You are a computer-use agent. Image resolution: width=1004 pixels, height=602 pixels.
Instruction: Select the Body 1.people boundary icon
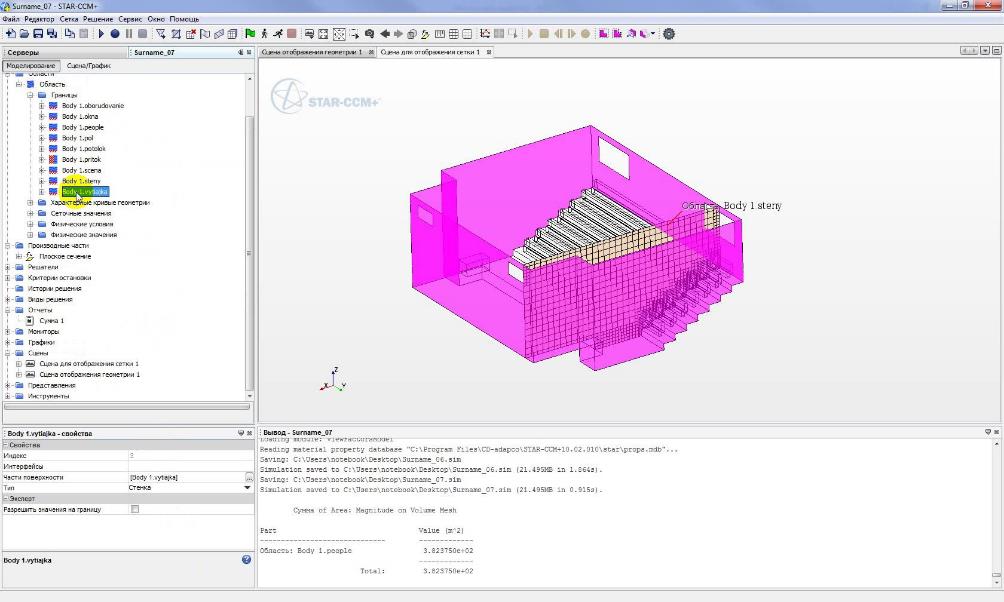tap(54, 127)
